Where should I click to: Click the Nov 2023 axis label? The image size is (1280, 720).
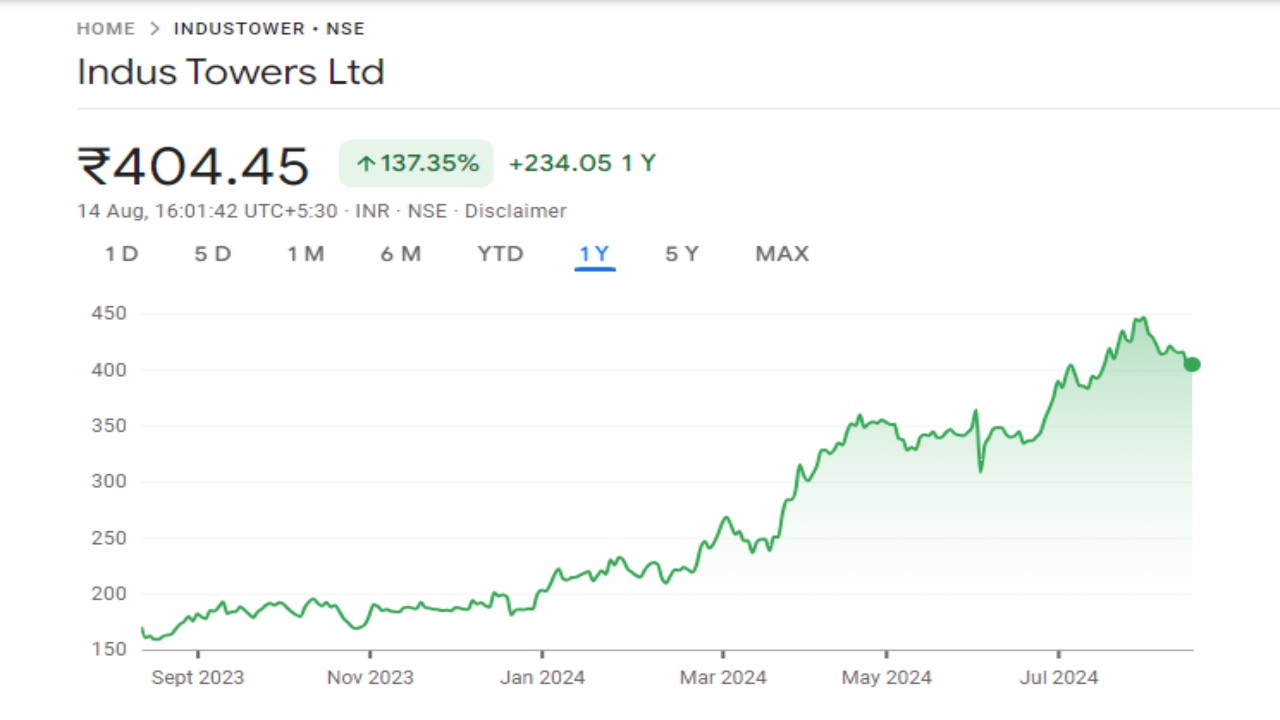click(370, 678)
